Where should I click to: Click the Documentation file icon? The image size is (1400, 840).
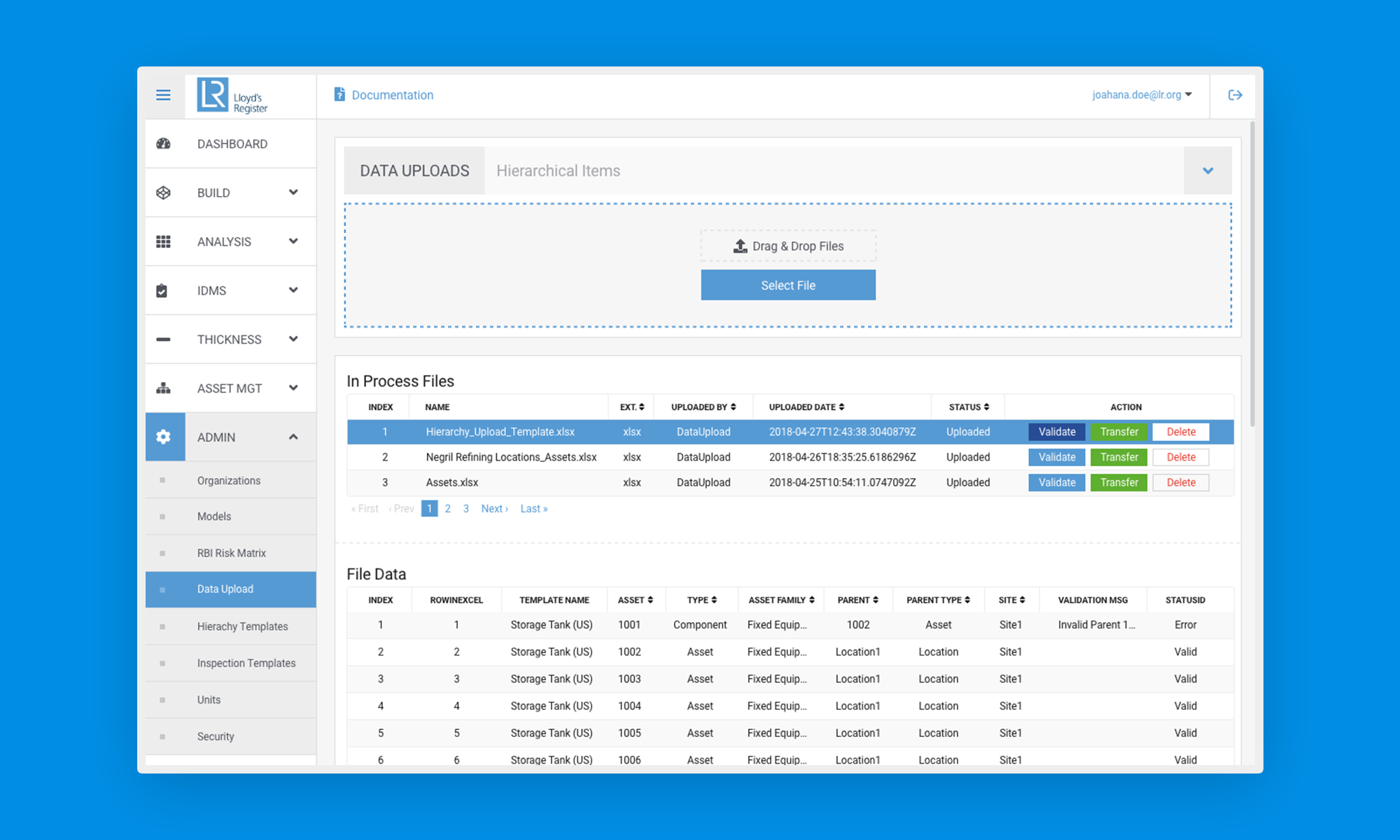pos(339,94)
